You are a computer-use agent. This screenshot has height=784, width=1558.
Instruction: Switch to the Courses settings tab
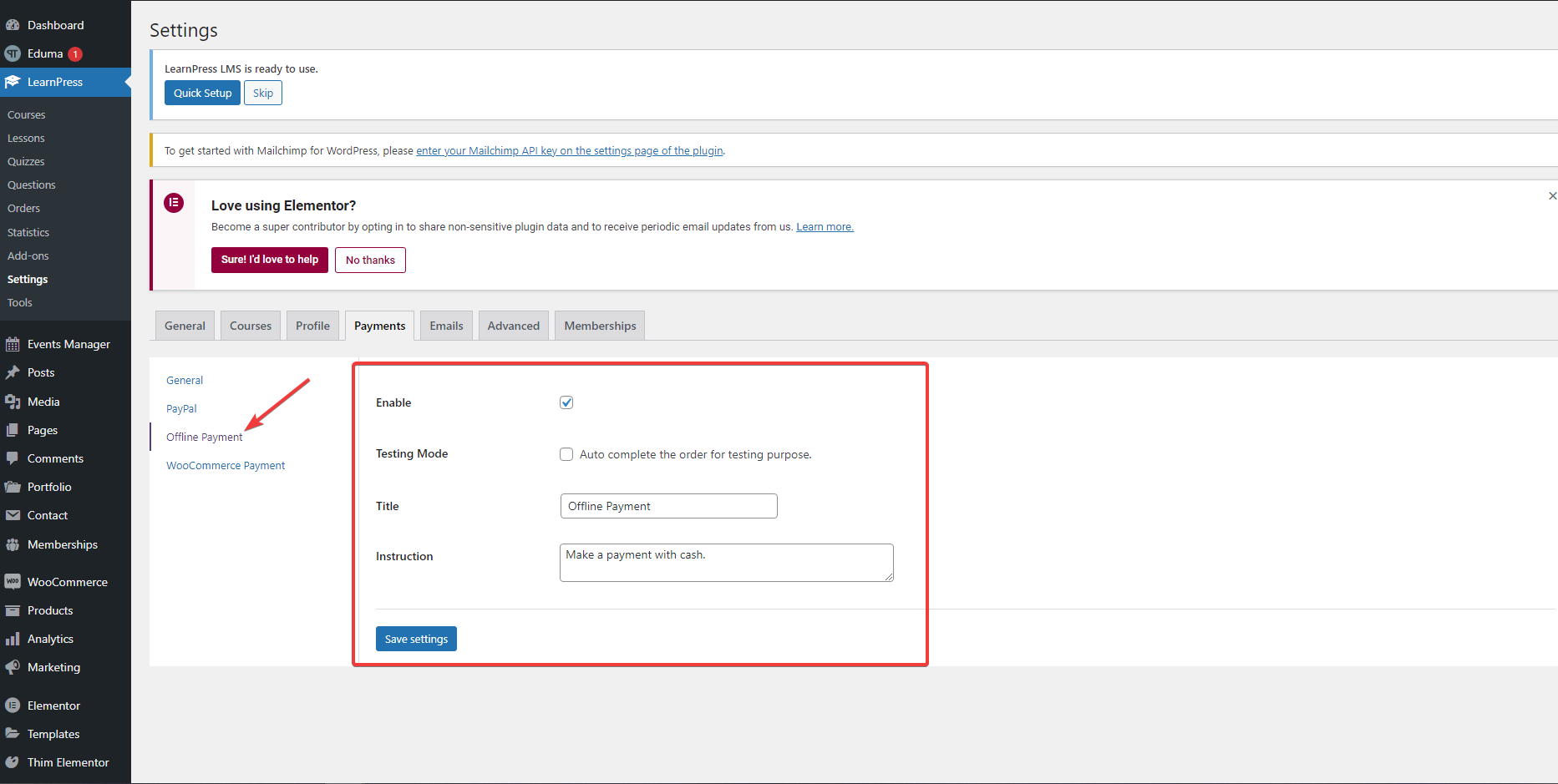click(251, 326)
